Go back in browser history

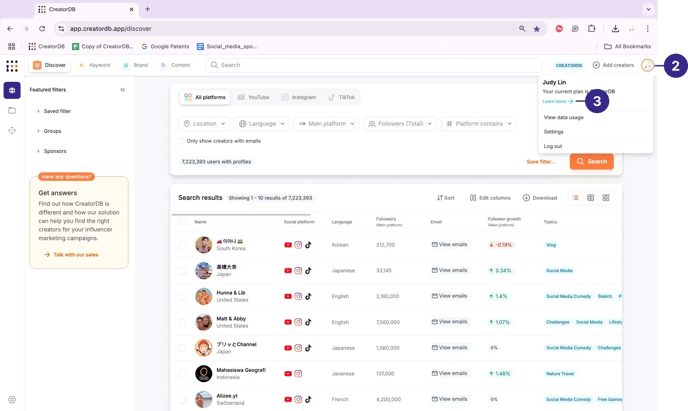10,29
